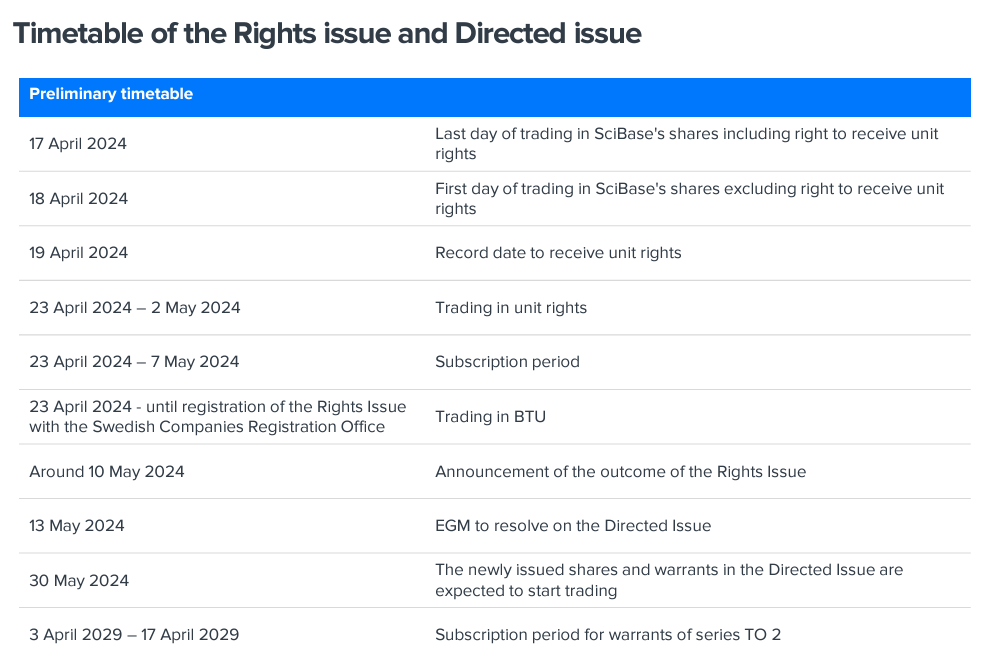Viewport: 993px width, 663px height.
Task: Click "EGM to resolve on the Directed Issue"
Action: (x=573, y=526)
